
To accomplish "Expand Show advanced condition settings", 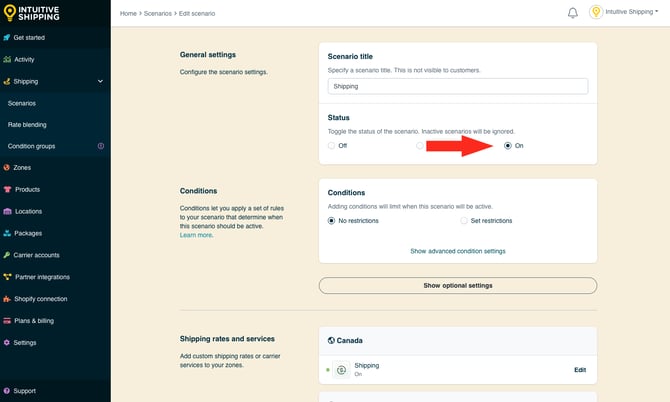I will click(457, 251).
